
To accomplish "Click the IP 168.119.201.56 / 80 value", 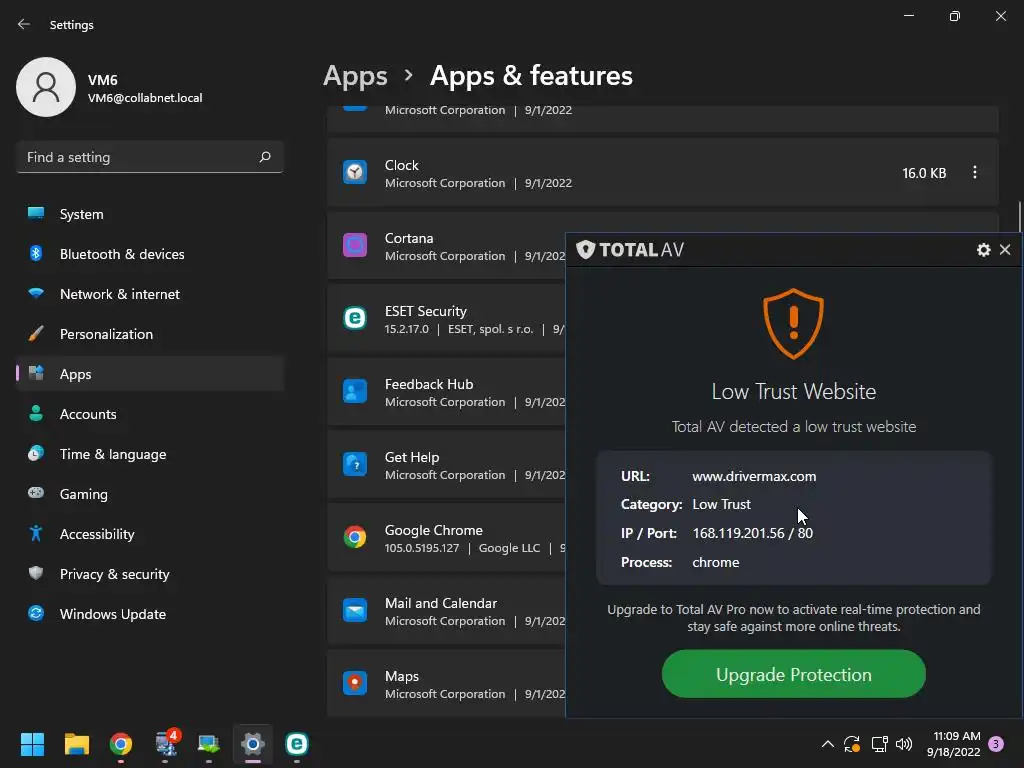I will tap(752, 533).
